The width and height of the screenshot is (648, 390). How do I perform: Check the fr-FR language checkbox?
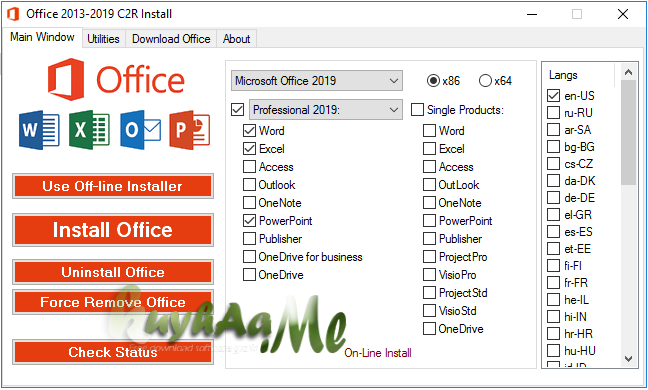[x=553, y=282]
